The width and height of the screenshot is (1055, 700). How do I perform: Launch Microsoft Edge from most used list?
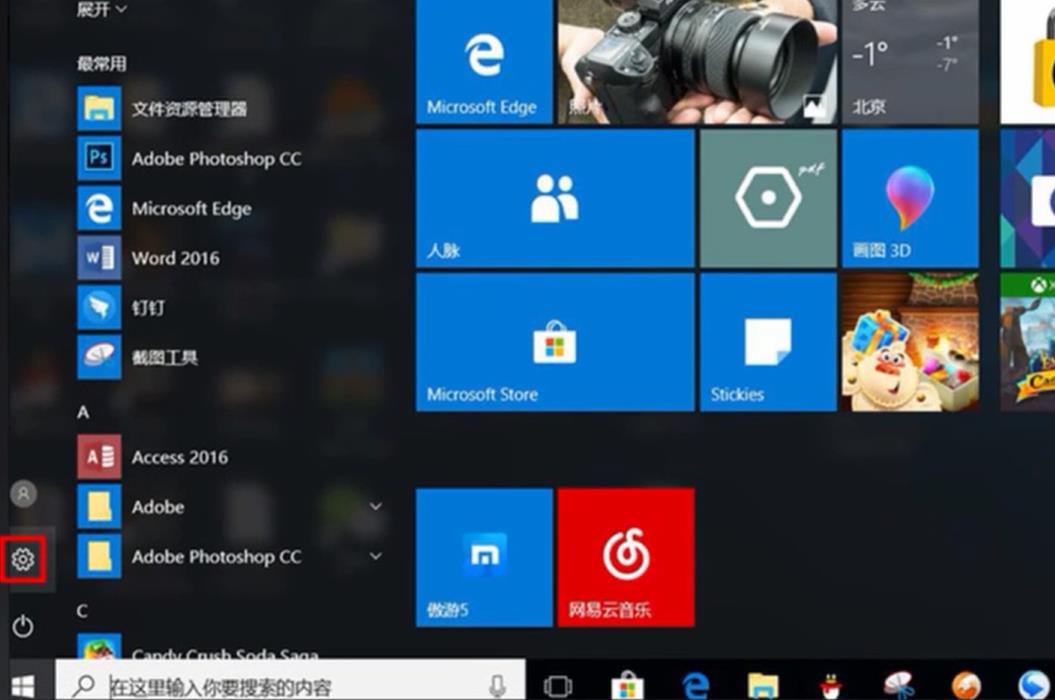point(165,209)
